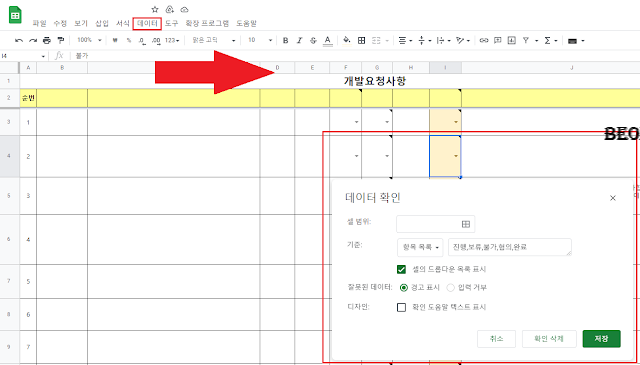The width and height of the screenshot is (640, 365).
Task: Open the dropdown arrow in cell F3
Action: coord(356,122)
